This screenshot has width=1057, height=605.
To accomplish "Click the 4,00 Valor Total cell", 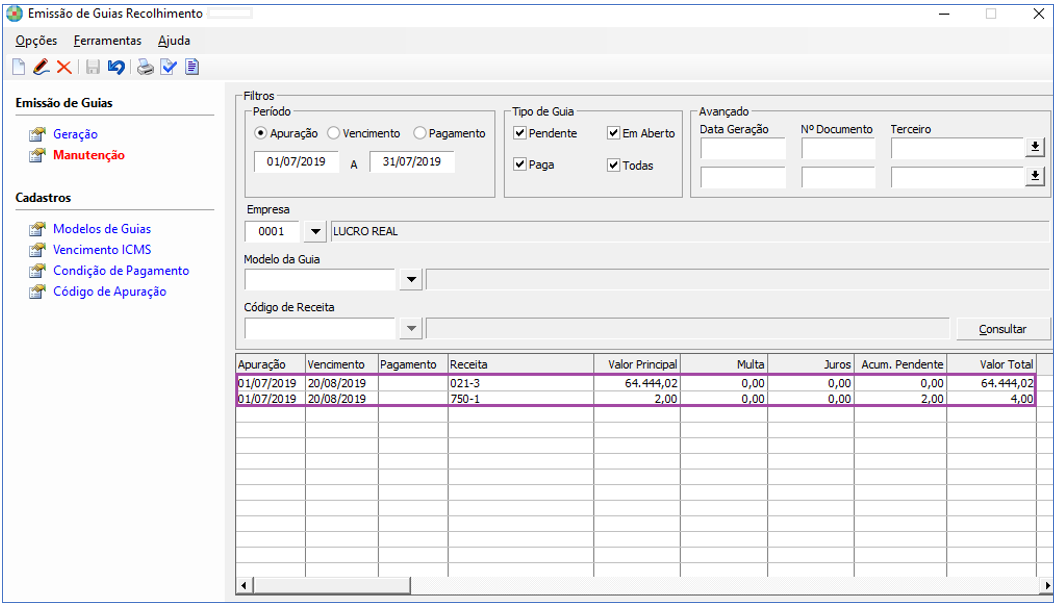I will pos(991,399).
